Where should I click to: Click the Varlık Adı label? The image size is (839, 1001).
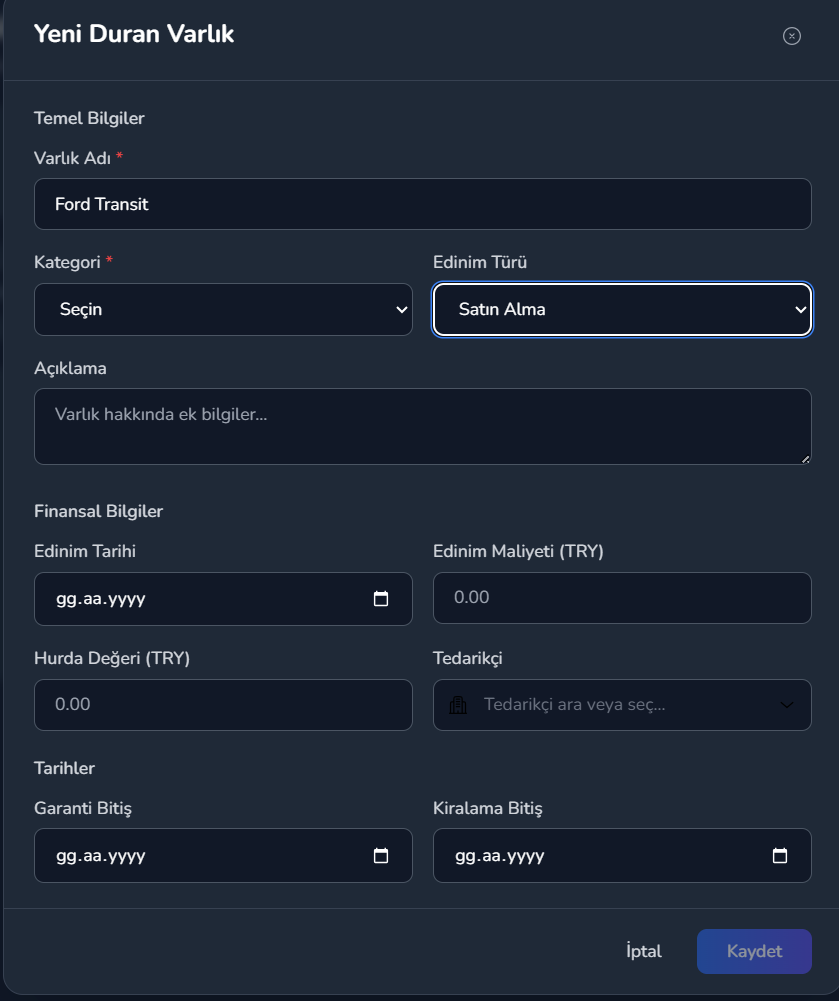coord(73,158)
